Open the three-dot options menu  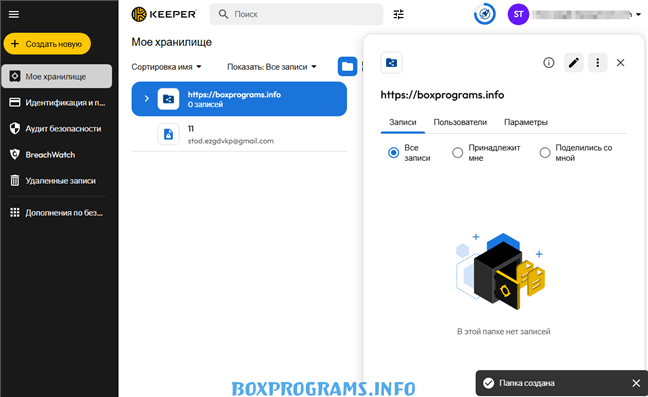click(597, 62)
